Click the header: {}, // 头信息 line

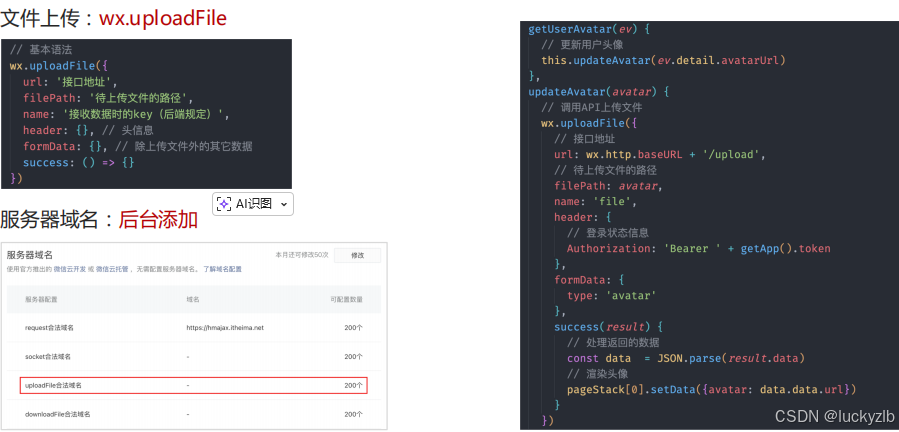click(88, 130)
